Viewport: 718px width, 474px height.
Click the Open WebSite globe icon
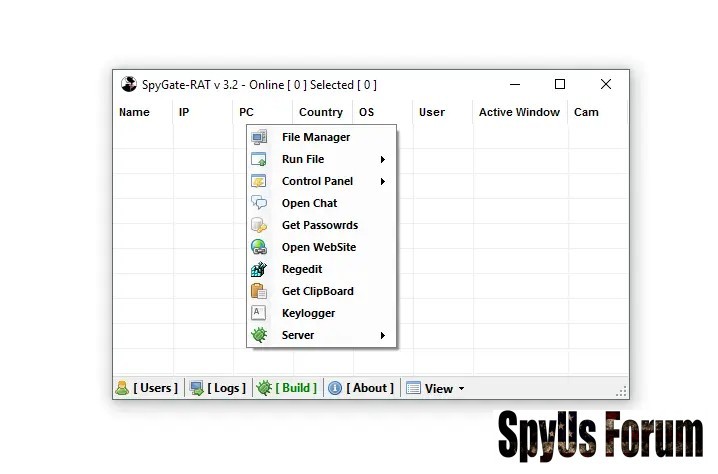point(259,247)
